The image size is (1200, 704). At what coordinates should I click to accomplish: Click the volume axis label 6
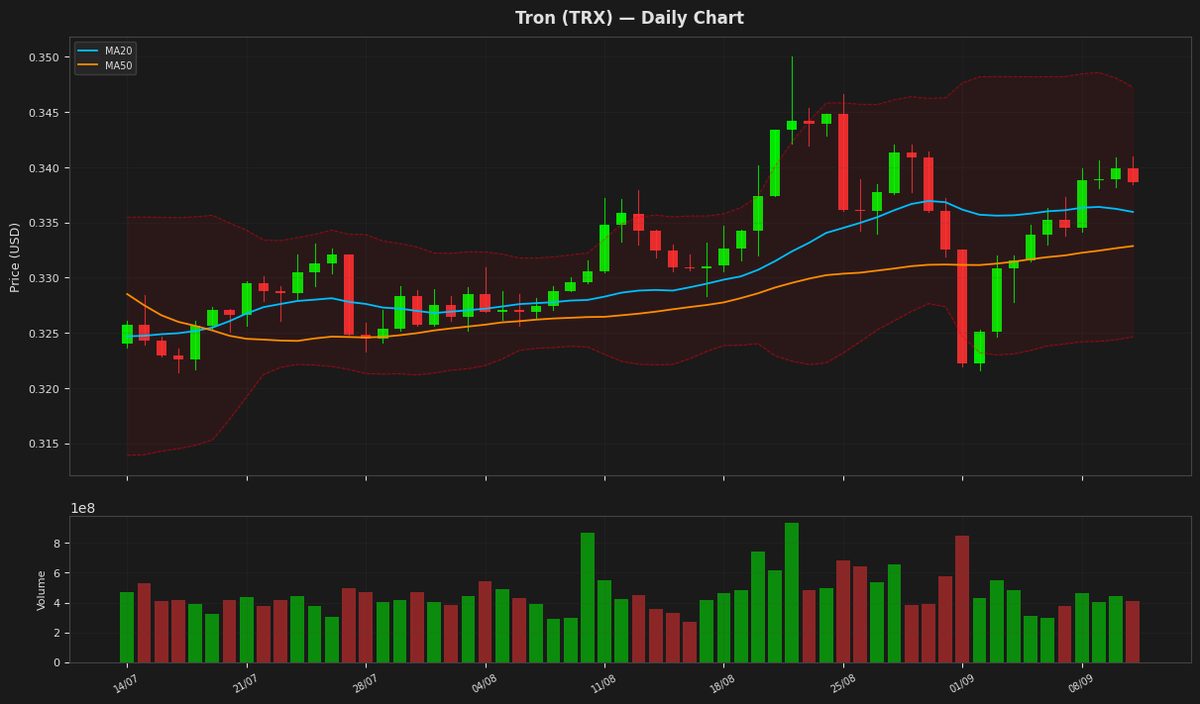click(57, 573)
